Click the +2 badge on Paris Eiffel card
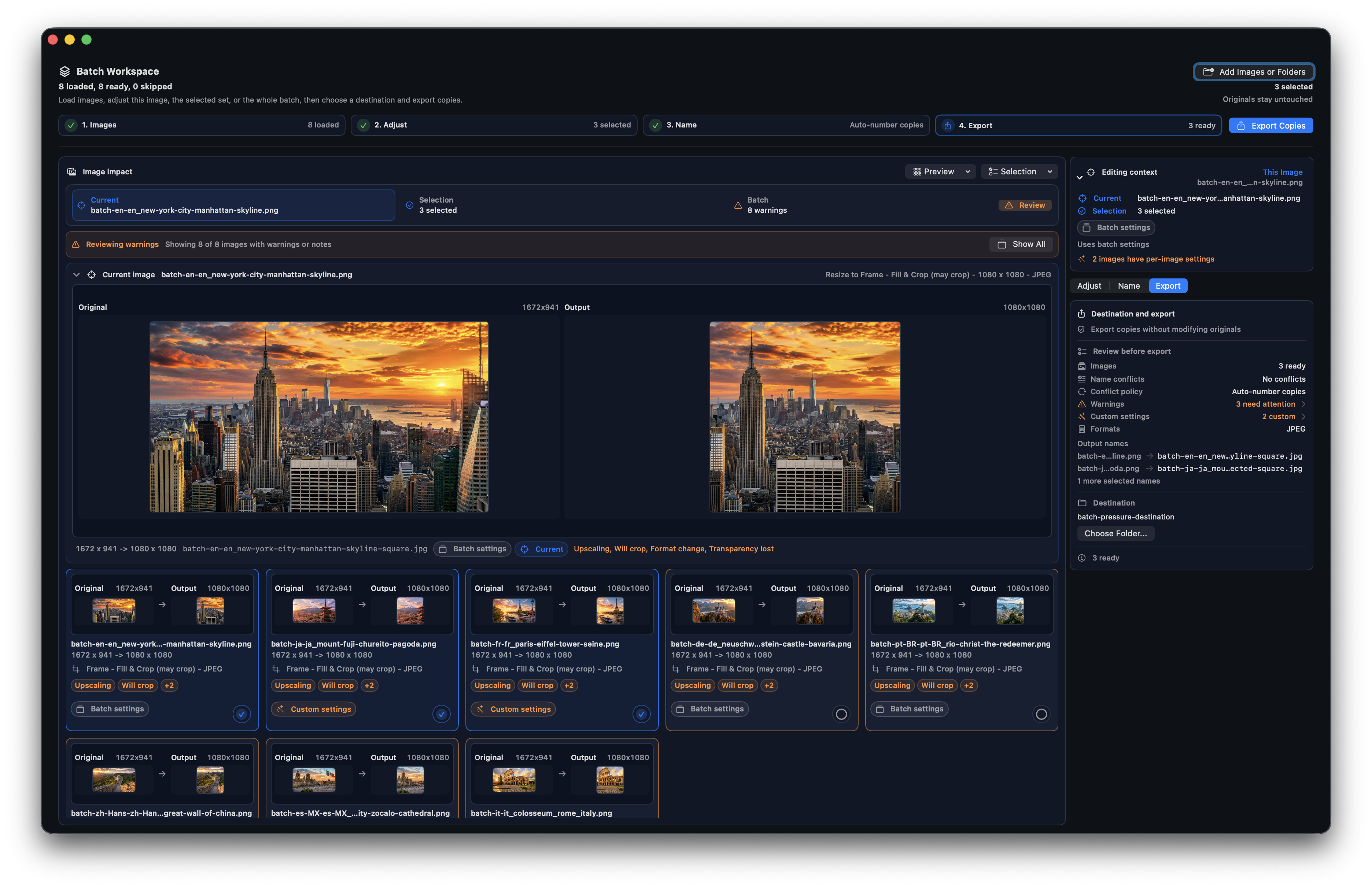Image resolution: width=1372 pixels, height=888 pixels. click(x=568, y=686)
